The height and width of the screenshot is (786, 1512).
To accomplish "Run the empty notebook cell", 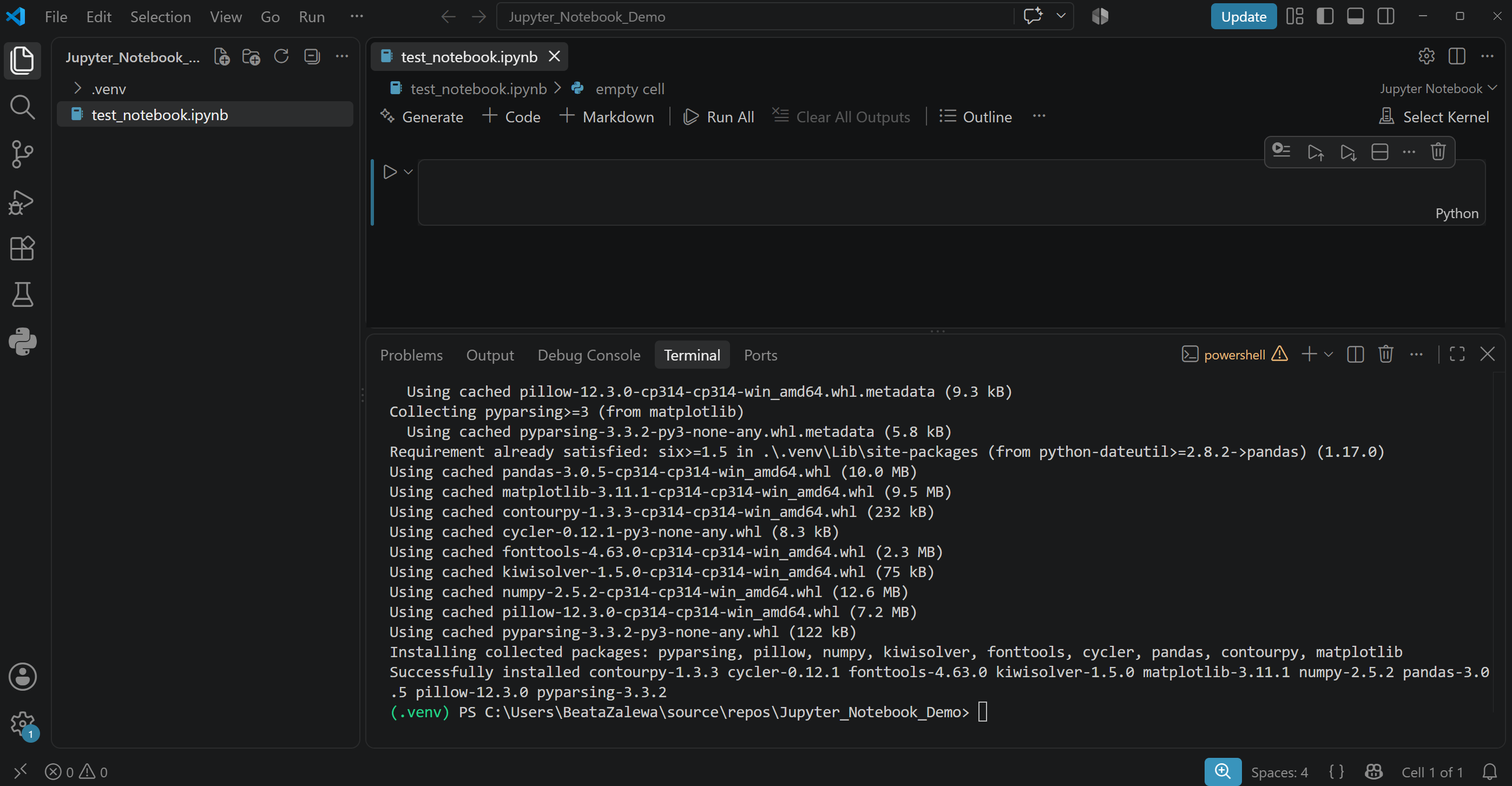I will tap(390, 172).
